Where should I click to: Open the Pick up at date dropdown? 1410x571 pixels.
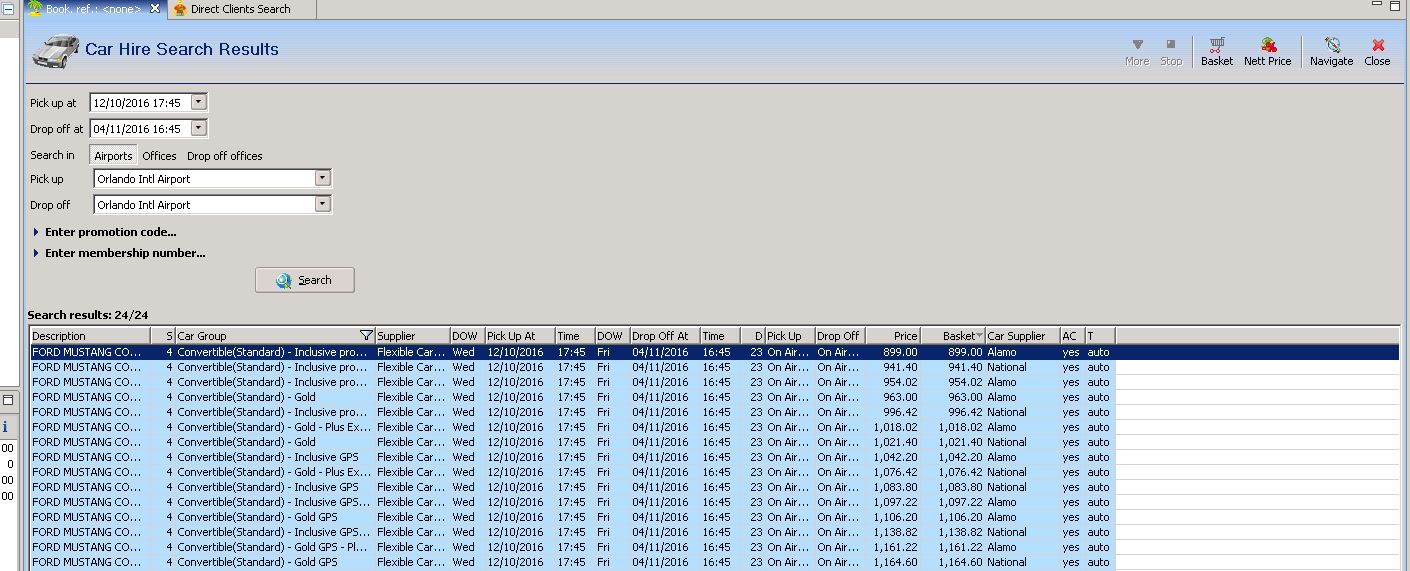199,102
